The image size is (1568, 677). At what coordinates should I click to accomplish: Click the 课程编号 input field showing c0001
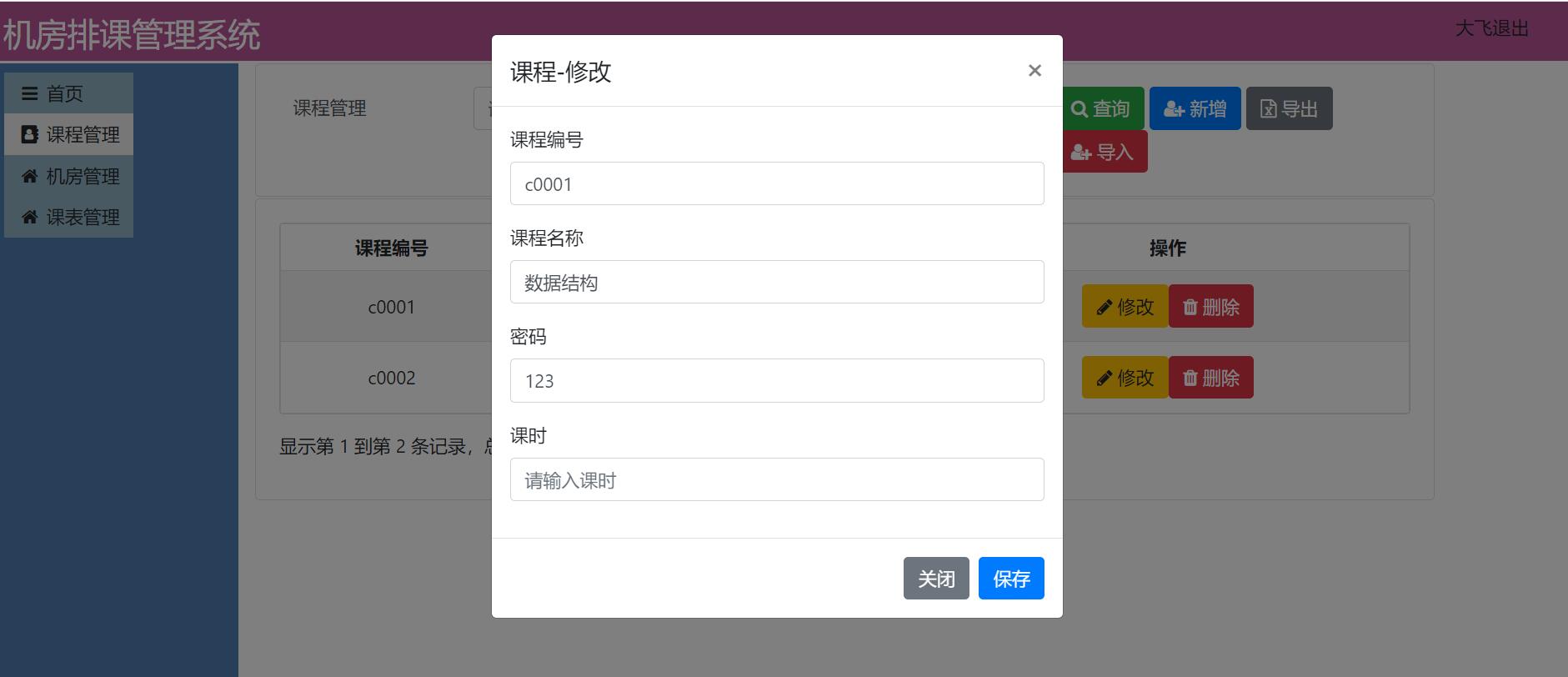pyautogui.click(x=777, y=183)
